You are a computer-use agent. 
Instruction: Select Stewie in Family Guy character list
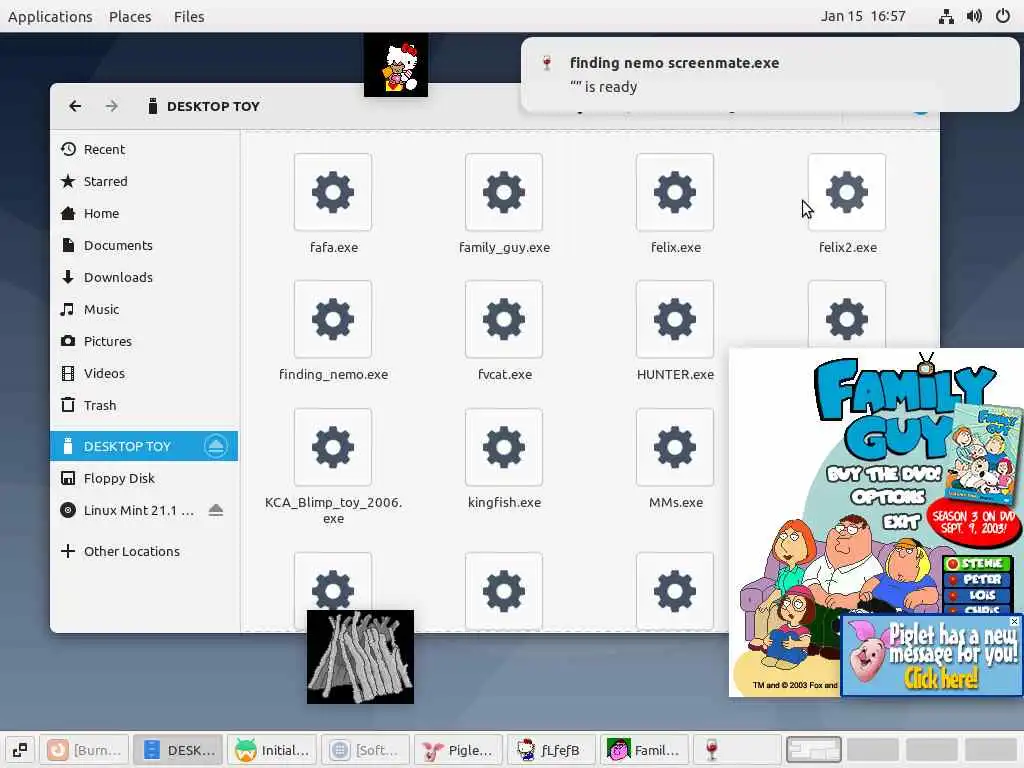point(977,563)
